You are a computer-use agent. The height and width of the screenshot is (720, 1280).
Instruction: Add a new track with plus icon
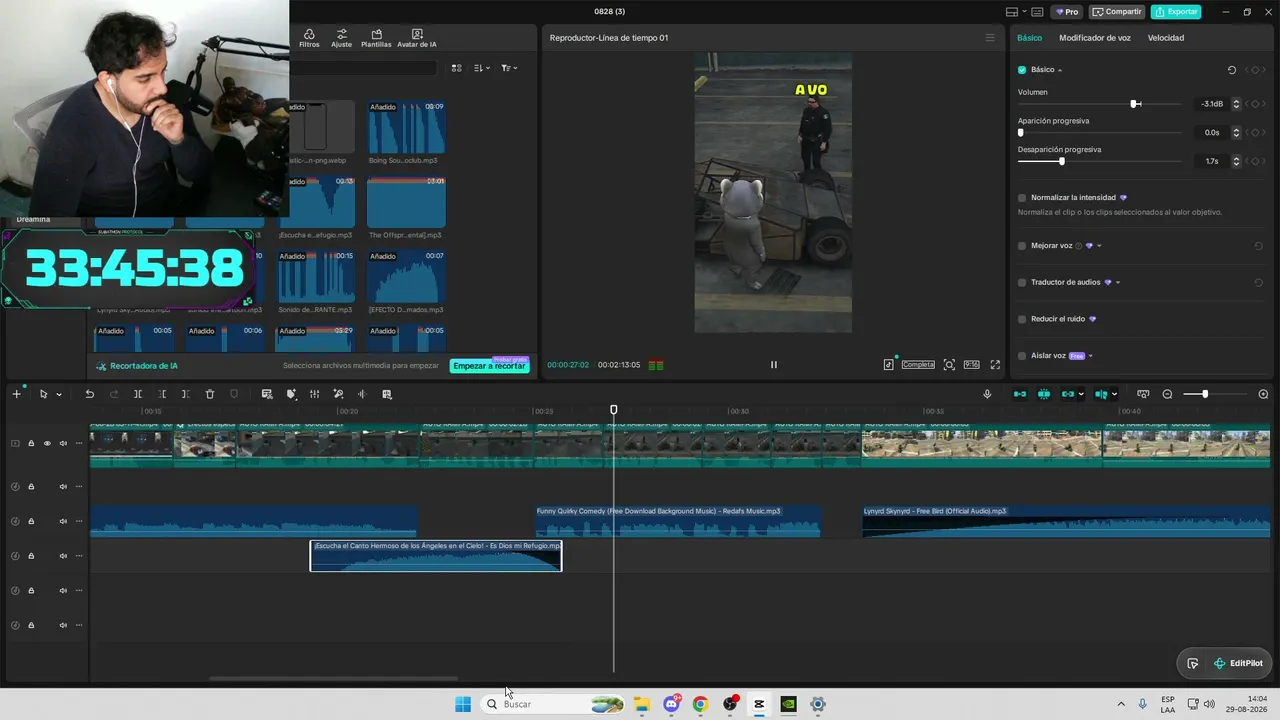point(16,394)
